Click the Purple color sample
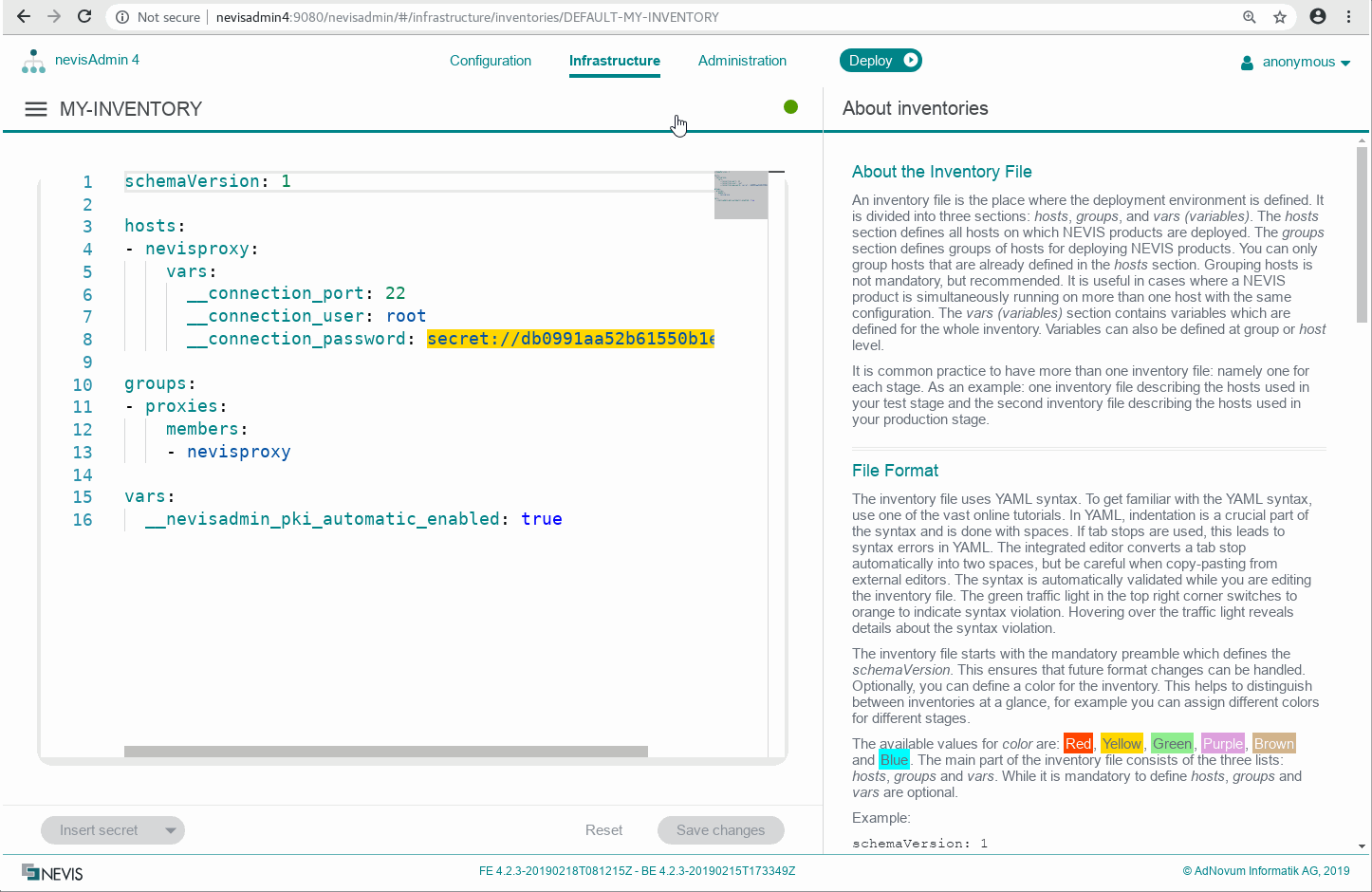The width and height of the screenshot is (1372, 892). 1223,744
